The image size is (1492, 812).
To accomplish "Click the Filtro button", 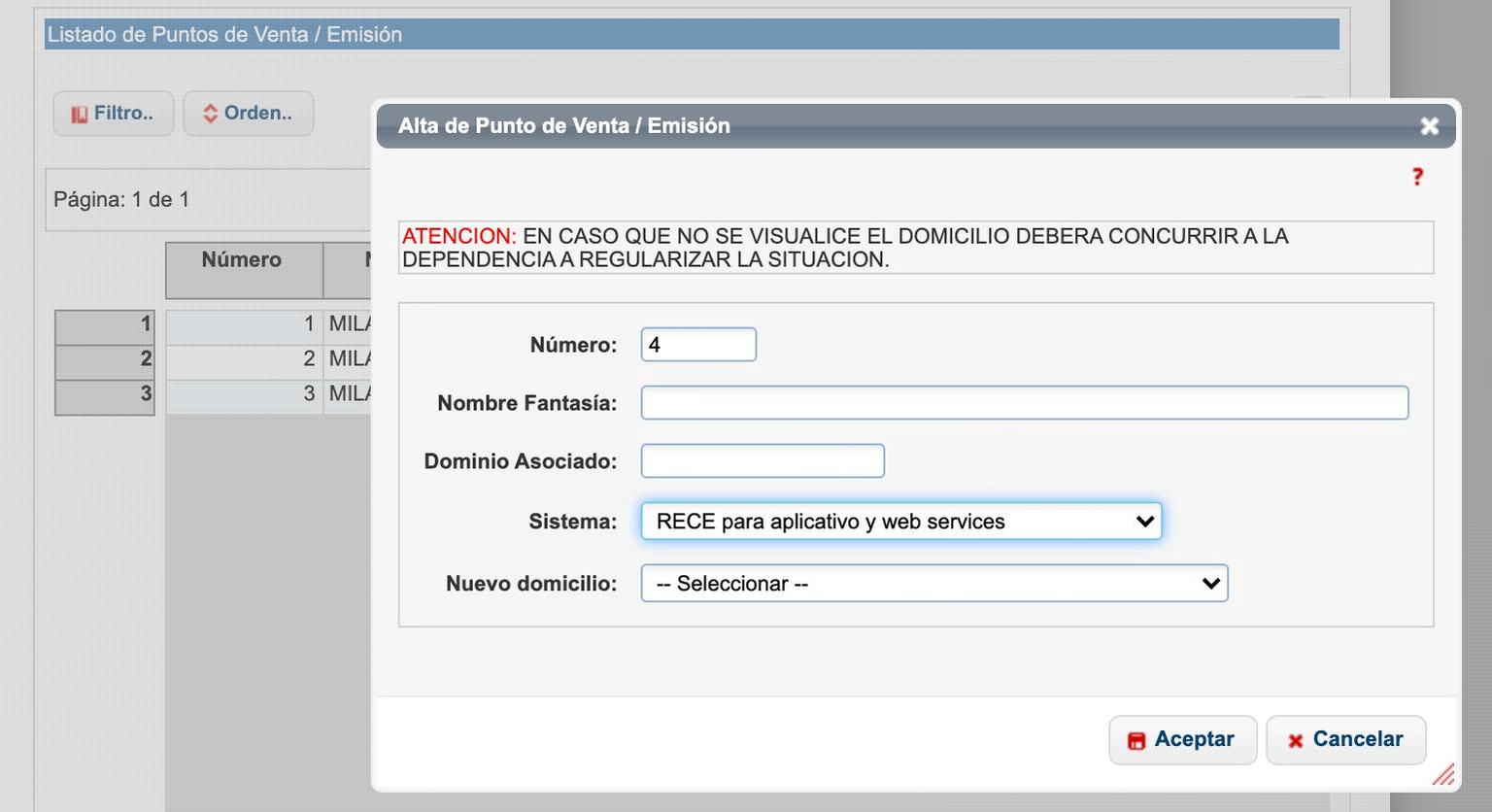I will click(x=113, y=113).
